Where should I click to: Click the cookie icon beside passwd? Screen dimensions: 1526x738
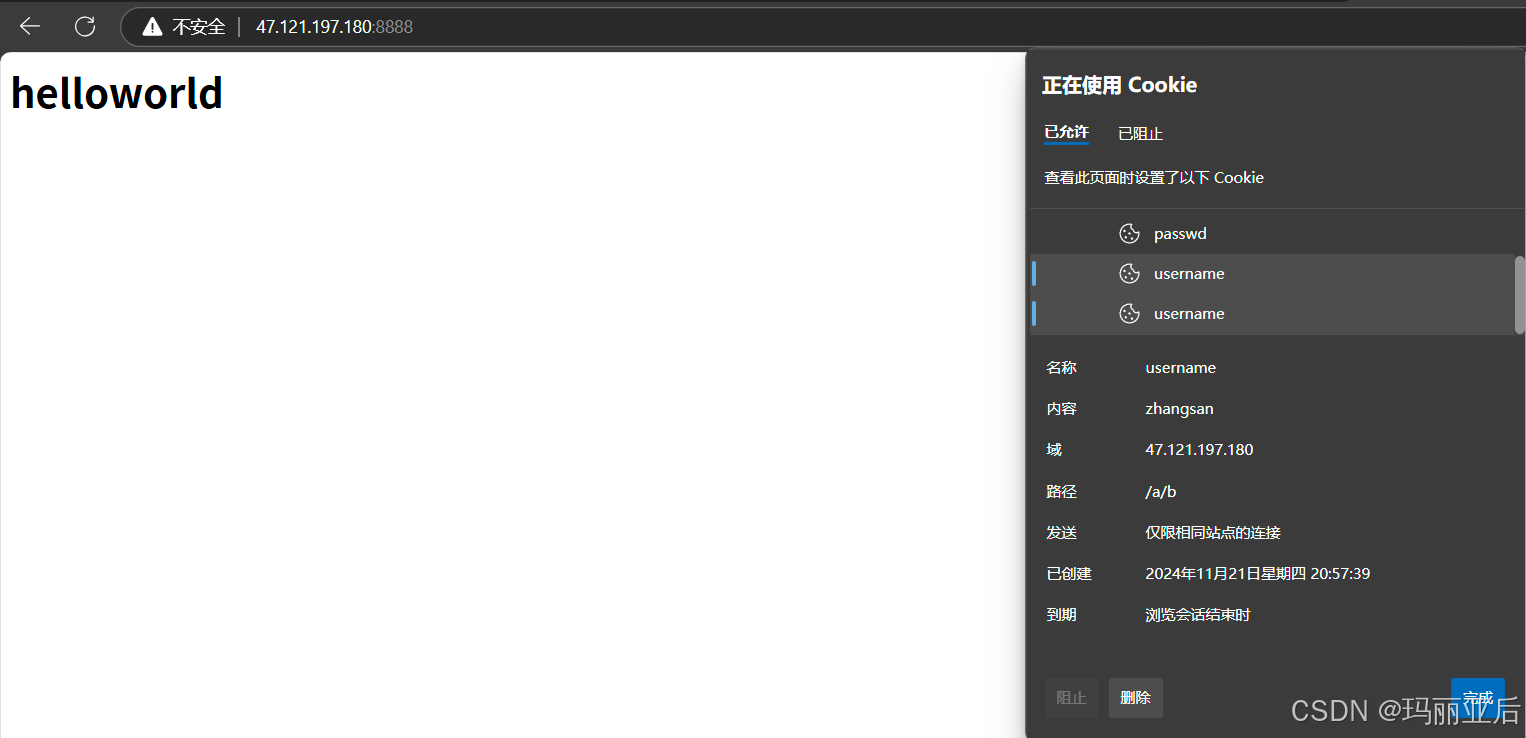tap(1129, 233)
